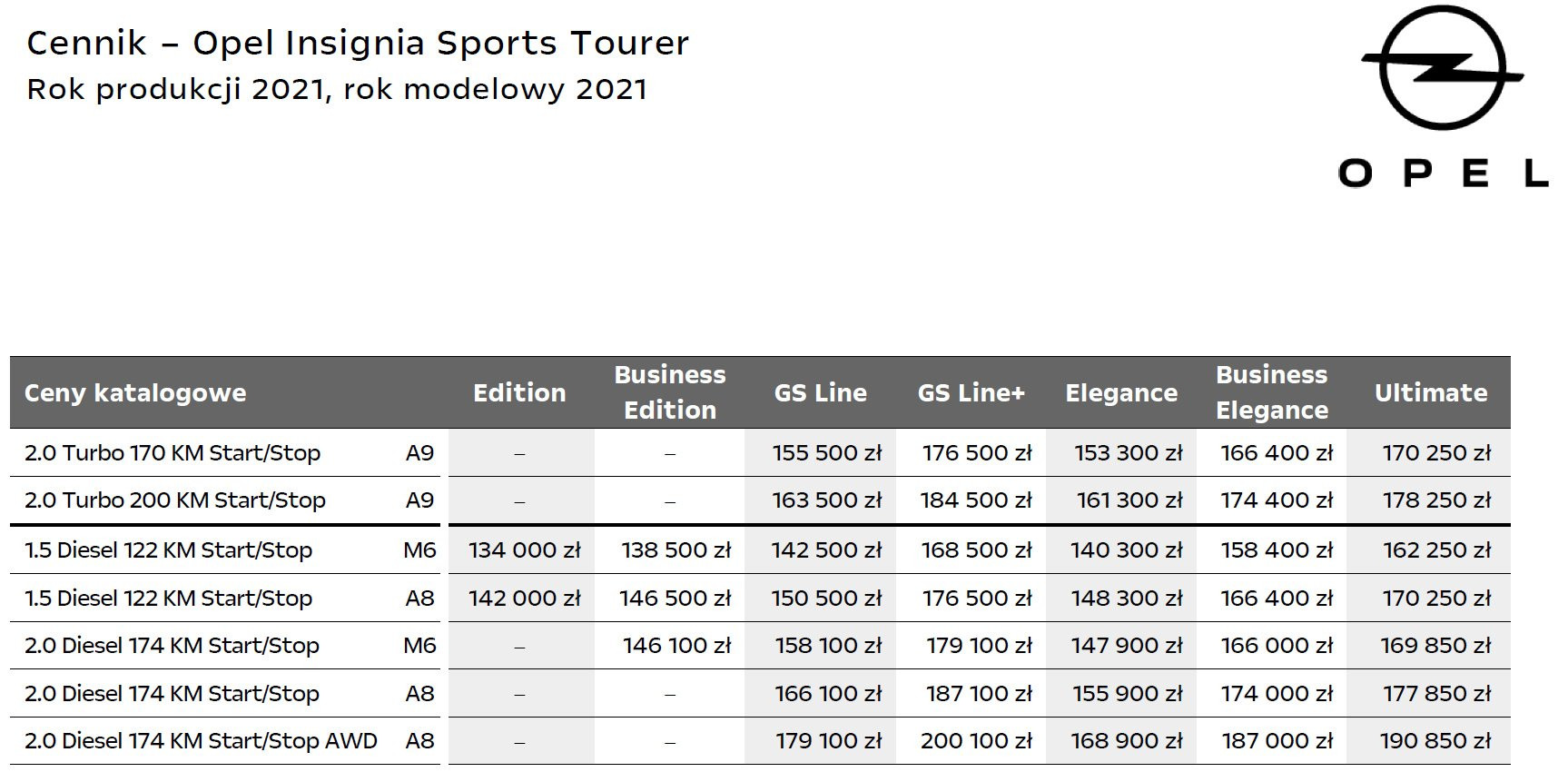This screenshot has width=1568, height=772.
Task: Click the title Cennik – Opel Insignia Sports Tourer
Action: (x=358, y=43)
